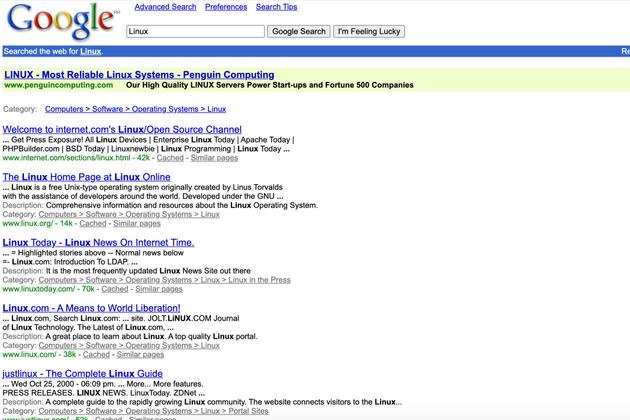Focus the search box containing Linux
Screen dimensions: 630x420
(x=195, y=31)
